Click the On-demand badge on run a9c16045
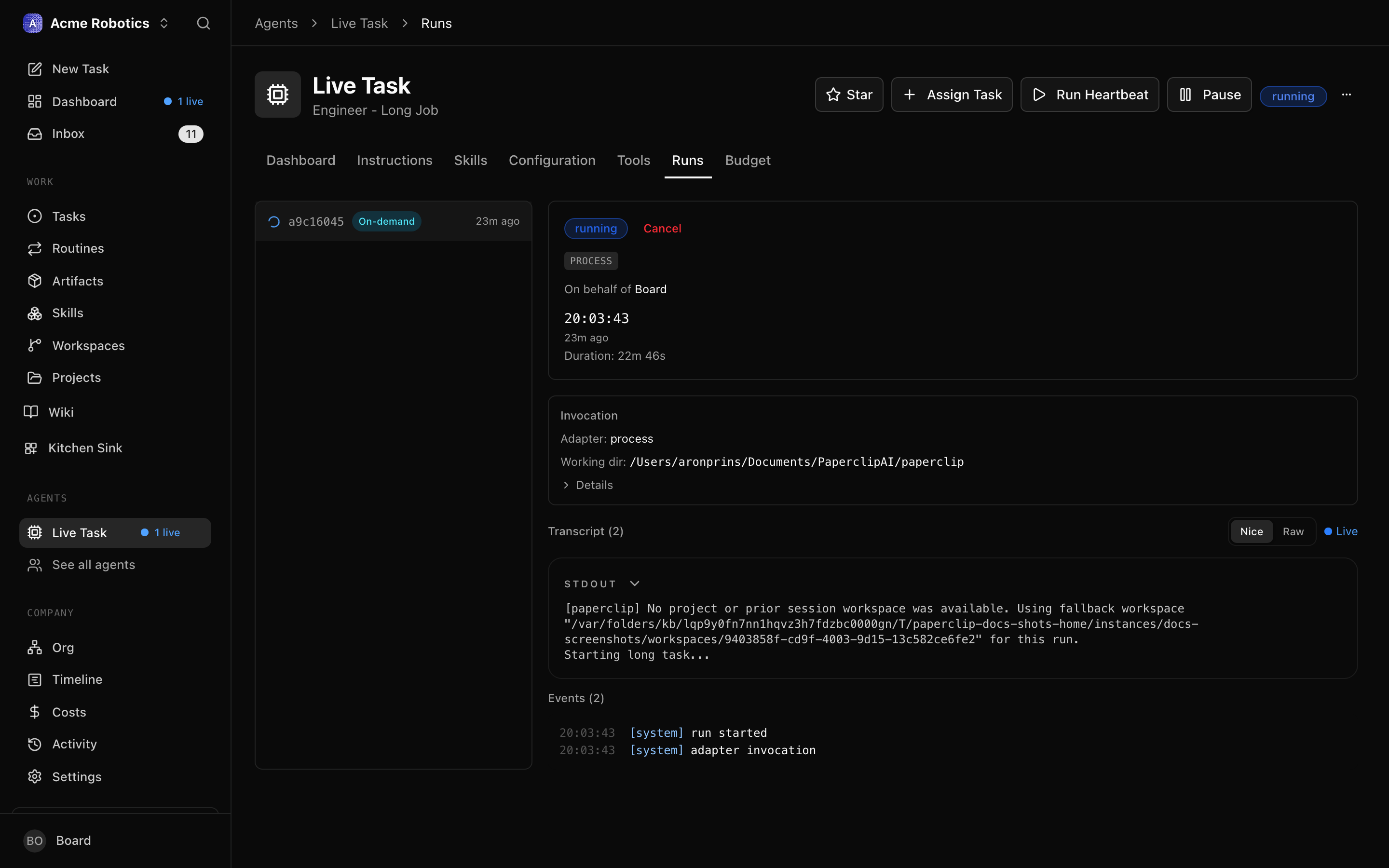Viewport: 1389px width, 868px height. 386,222
